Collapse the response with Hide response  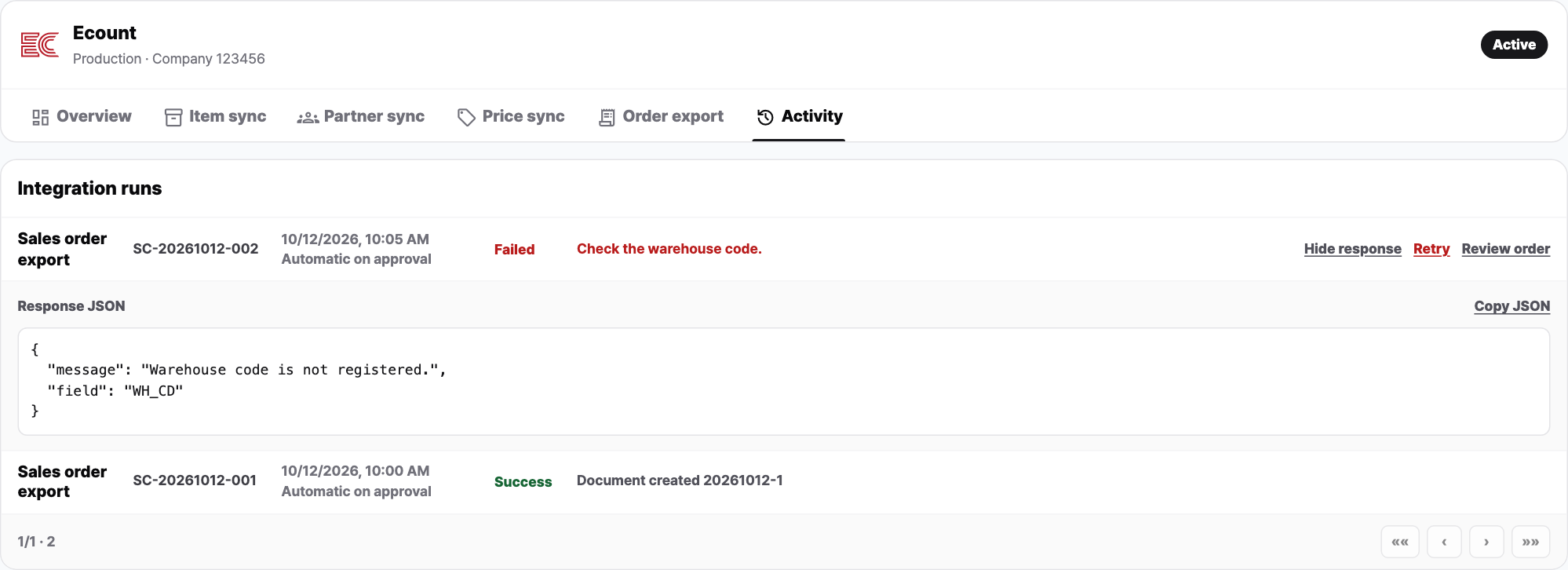[x=1352, y=249]
